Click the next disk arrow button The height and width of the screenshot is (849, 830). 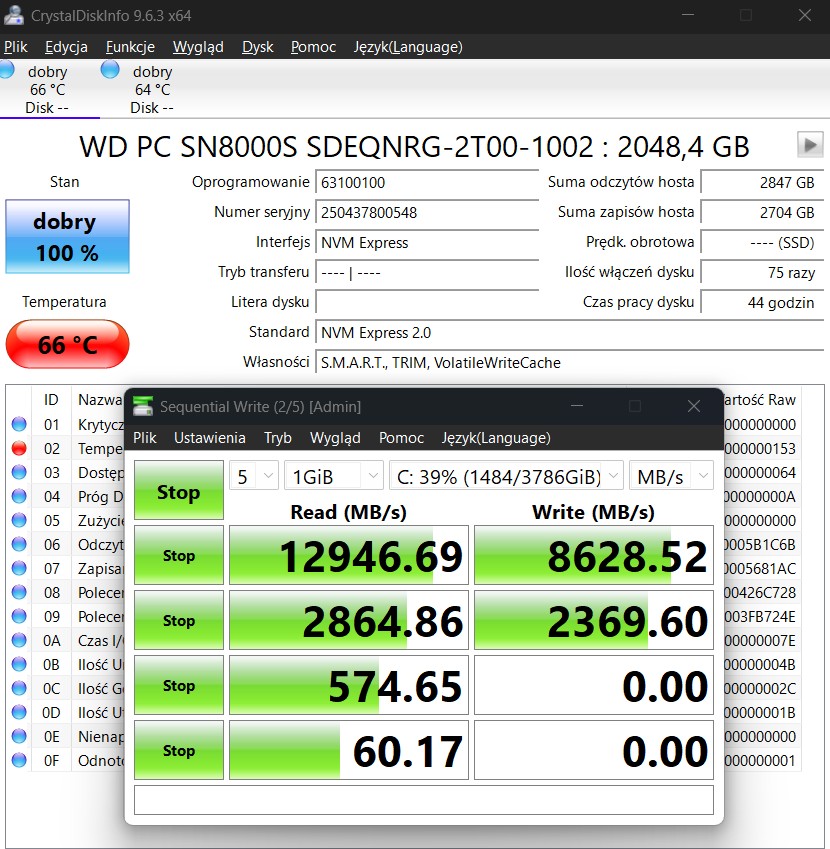(809, 145)
